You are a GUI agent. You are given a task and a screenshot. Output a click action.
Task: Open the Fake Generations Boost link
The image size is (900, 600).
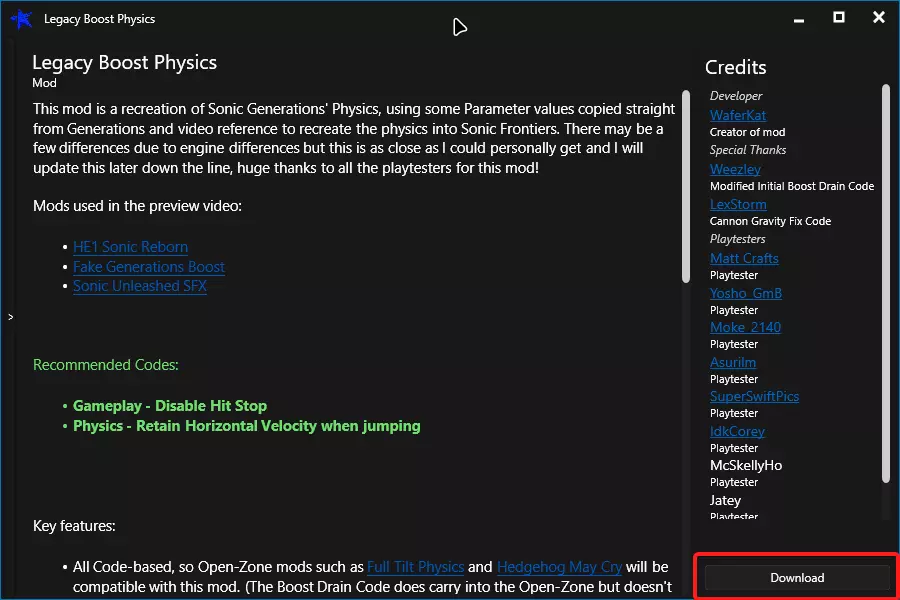coord(148,267)
